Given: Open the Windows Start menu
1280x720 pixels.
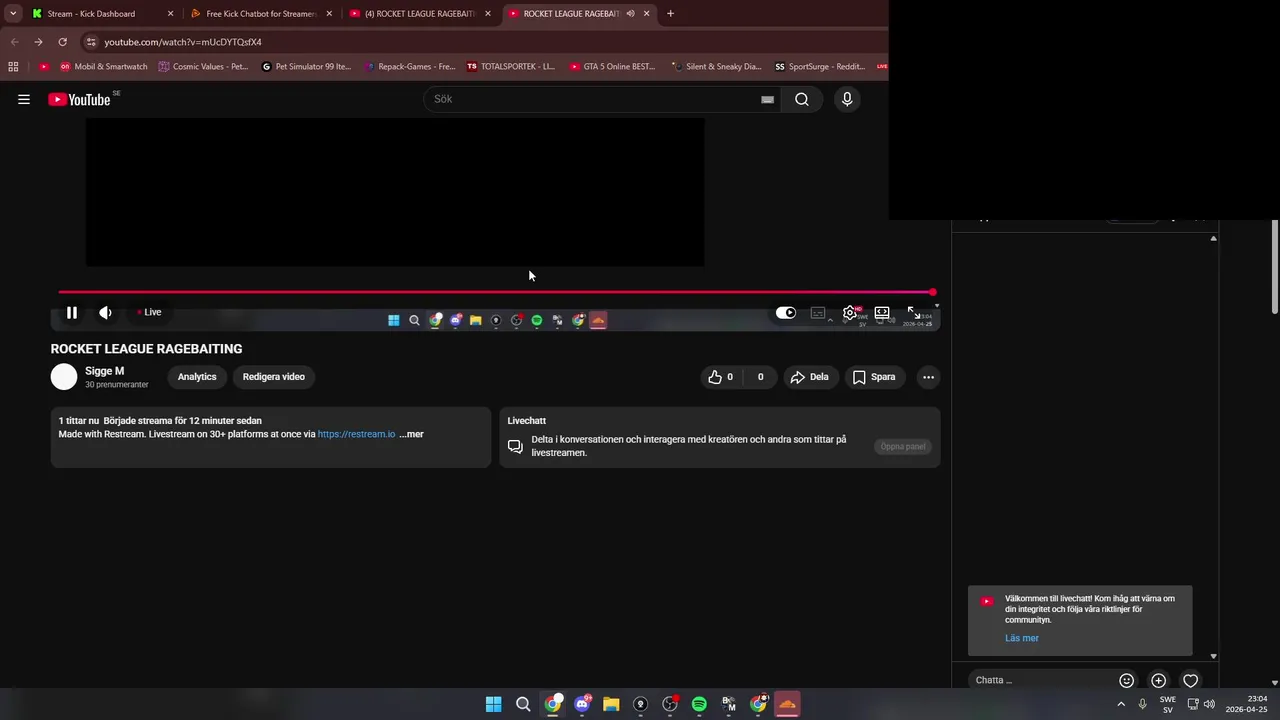Looking at the screenshot, I should (x=494, y=704).
